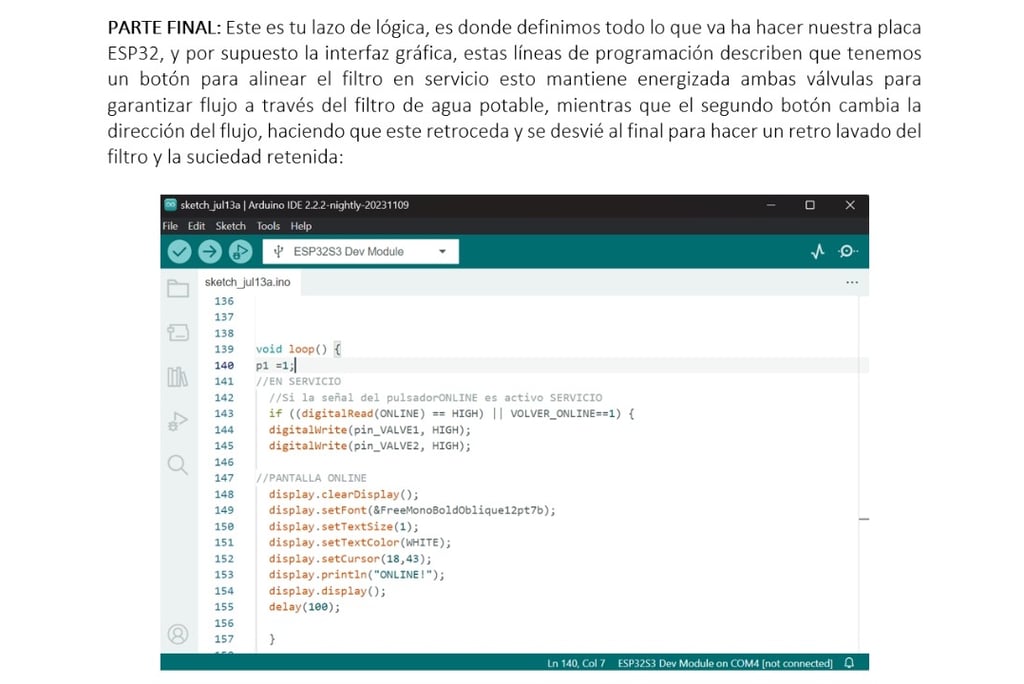Open the Library Manager books icon
This screenshot has height=684, width=1024.
(178, 376)
